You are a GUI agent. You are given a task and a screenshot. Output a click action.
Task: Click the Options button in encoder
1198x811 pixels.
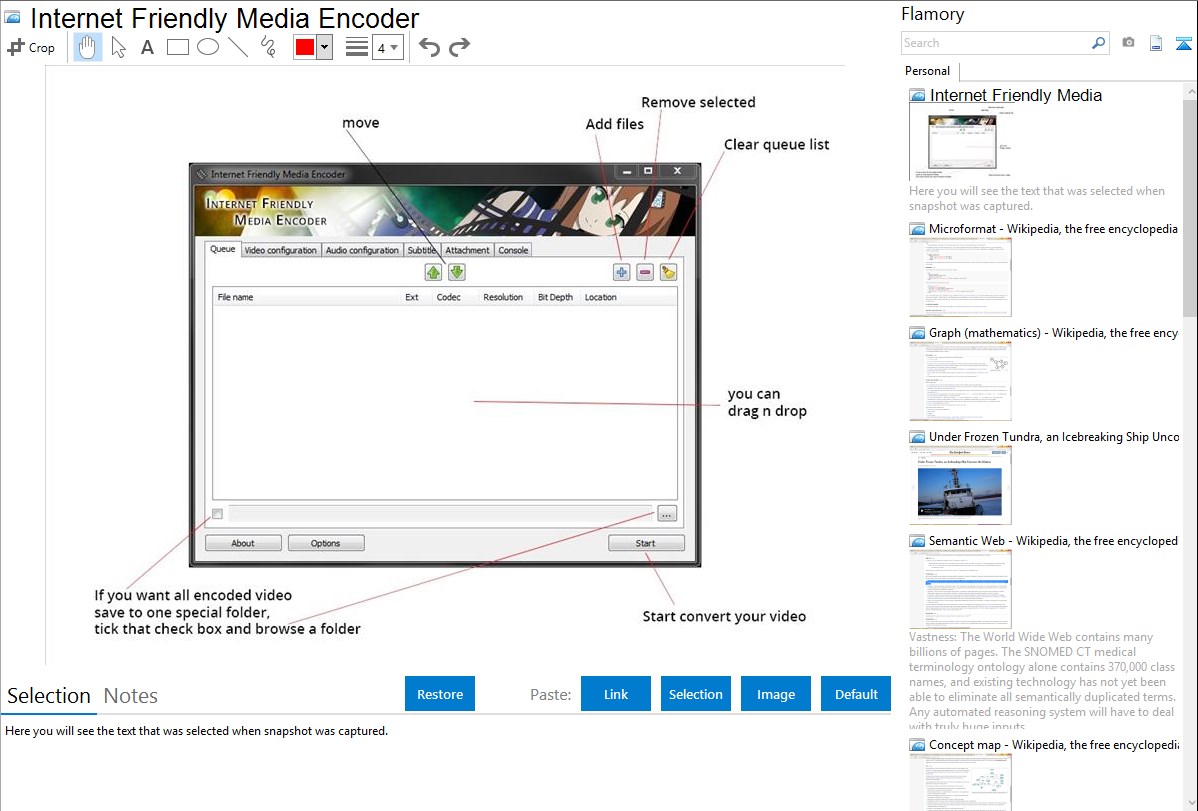(325, 543)
